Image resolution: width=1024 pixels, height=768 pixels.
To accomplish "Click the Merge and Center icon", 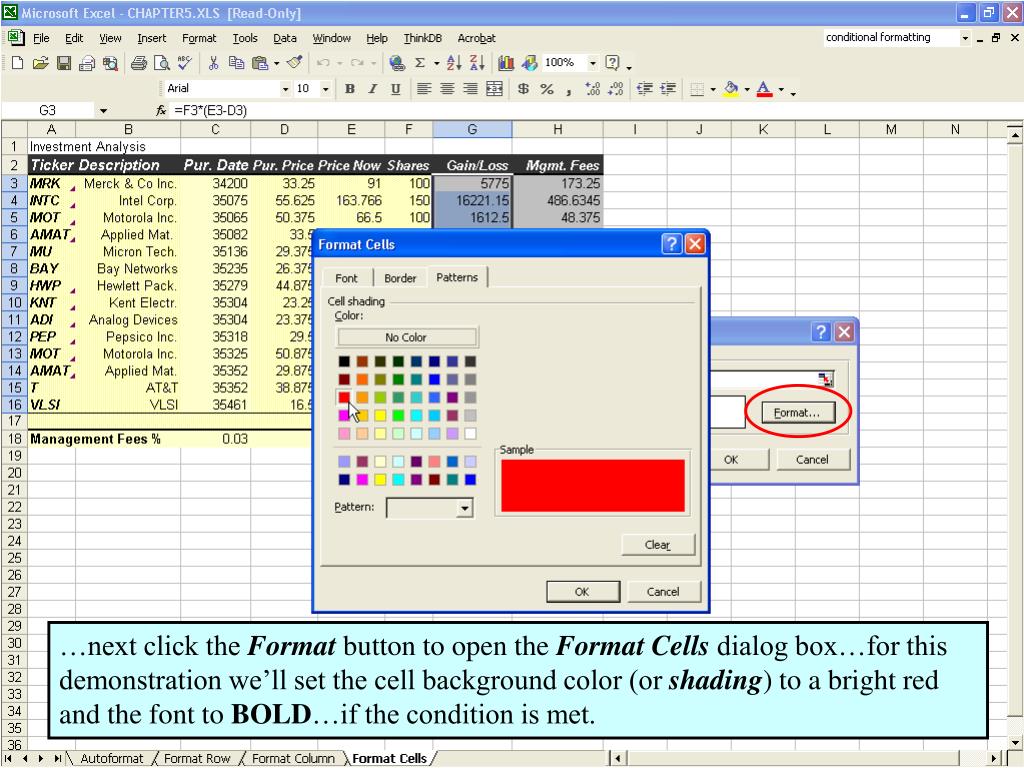I will click(x=494, y=89).
